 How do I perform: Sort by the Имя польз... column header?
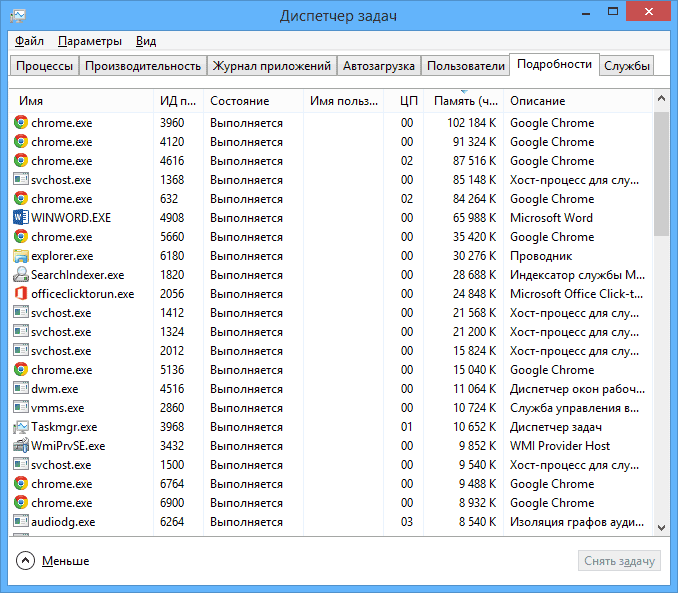tap(343, 101)
